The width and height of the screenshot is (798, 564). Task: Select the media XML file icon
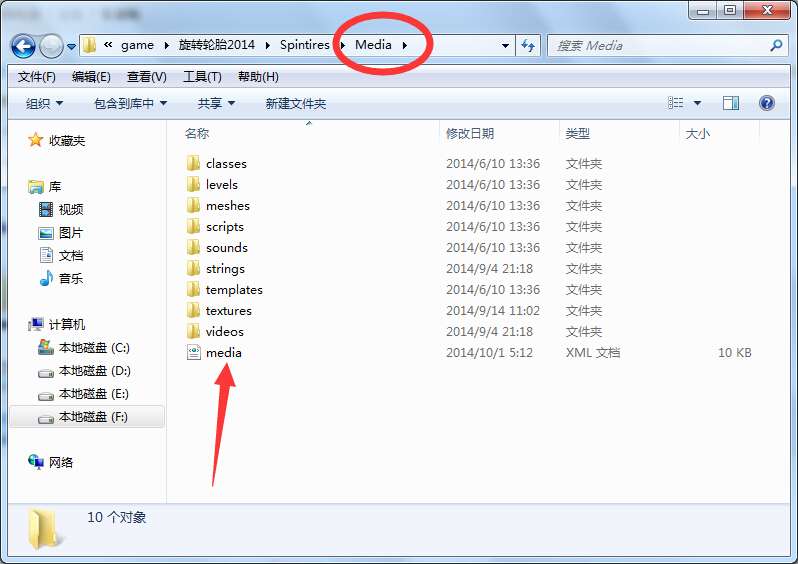tap(193, 352)
